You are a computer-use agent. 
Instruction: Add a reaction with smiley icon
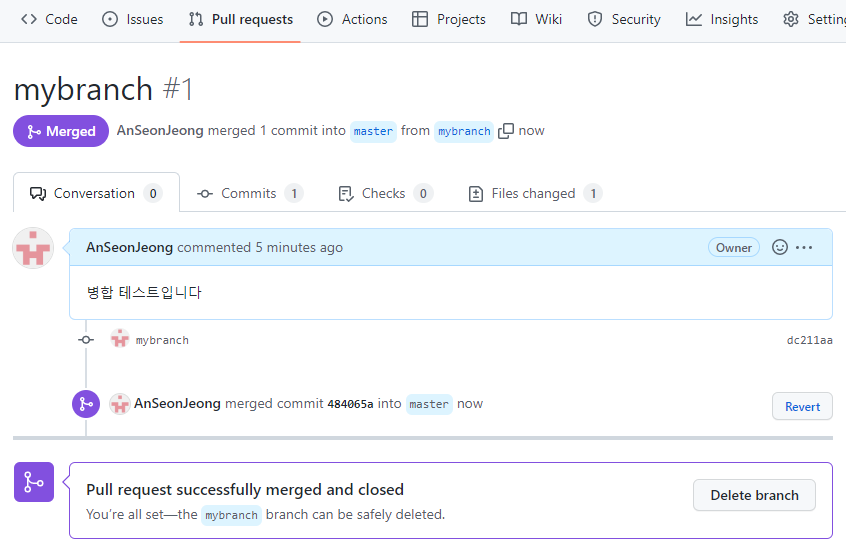tap(780, 247)
